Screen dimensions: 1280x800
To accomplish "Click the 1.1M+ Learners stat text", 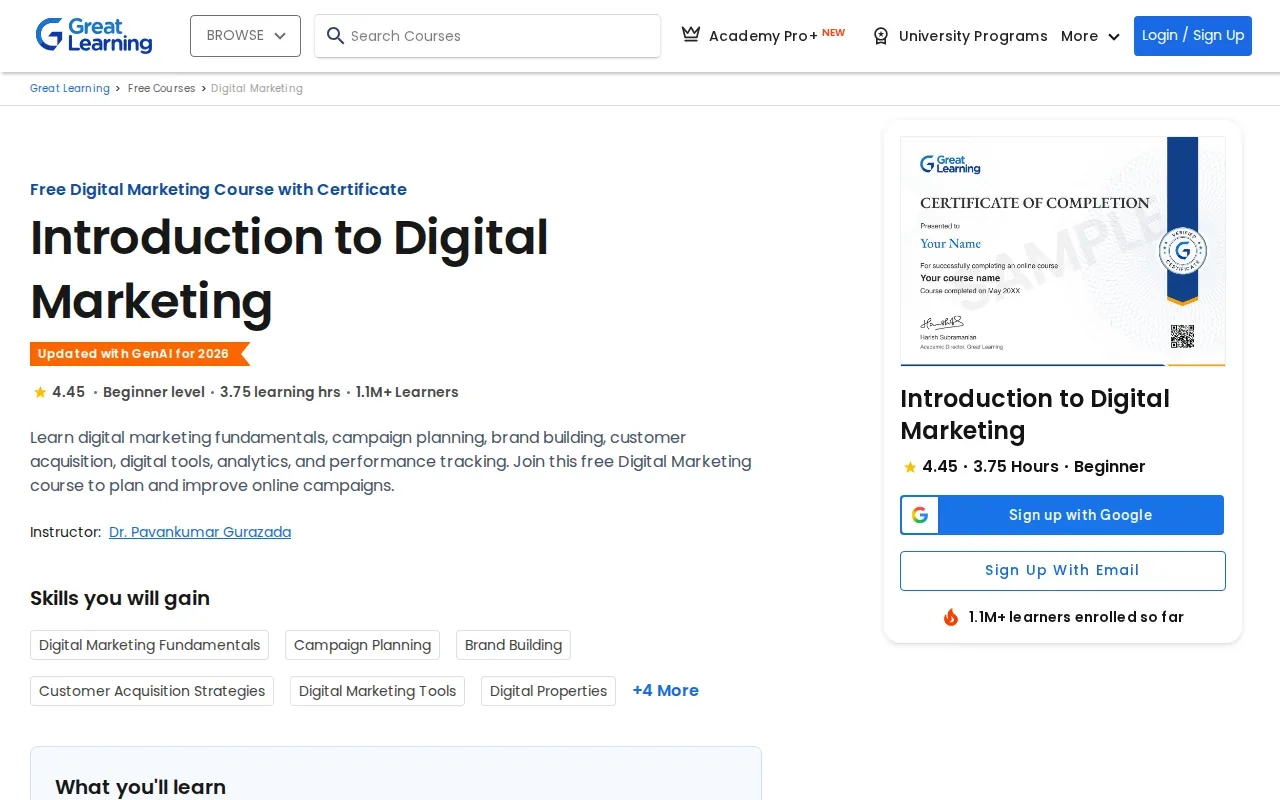I will (407, 392).
